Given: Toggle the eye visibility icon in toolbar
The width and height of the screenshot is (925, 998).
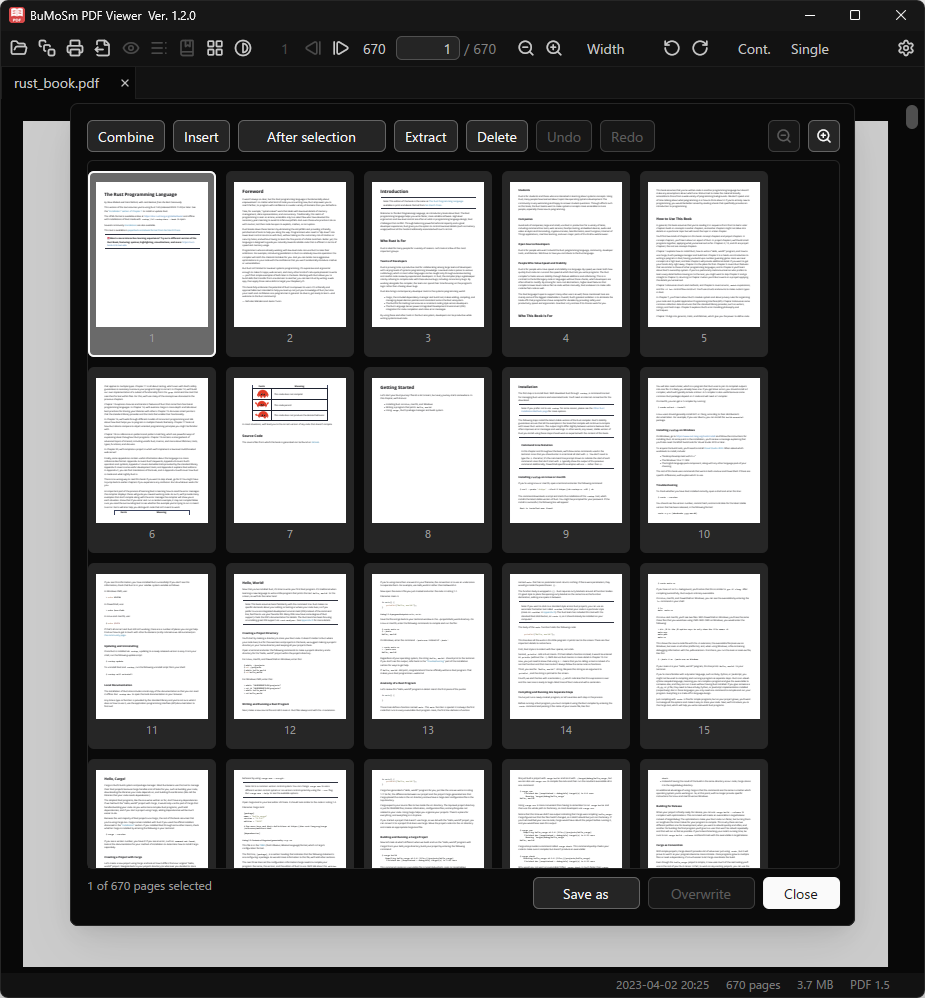Looking at the screenshot, I should (x=131, y=48).
